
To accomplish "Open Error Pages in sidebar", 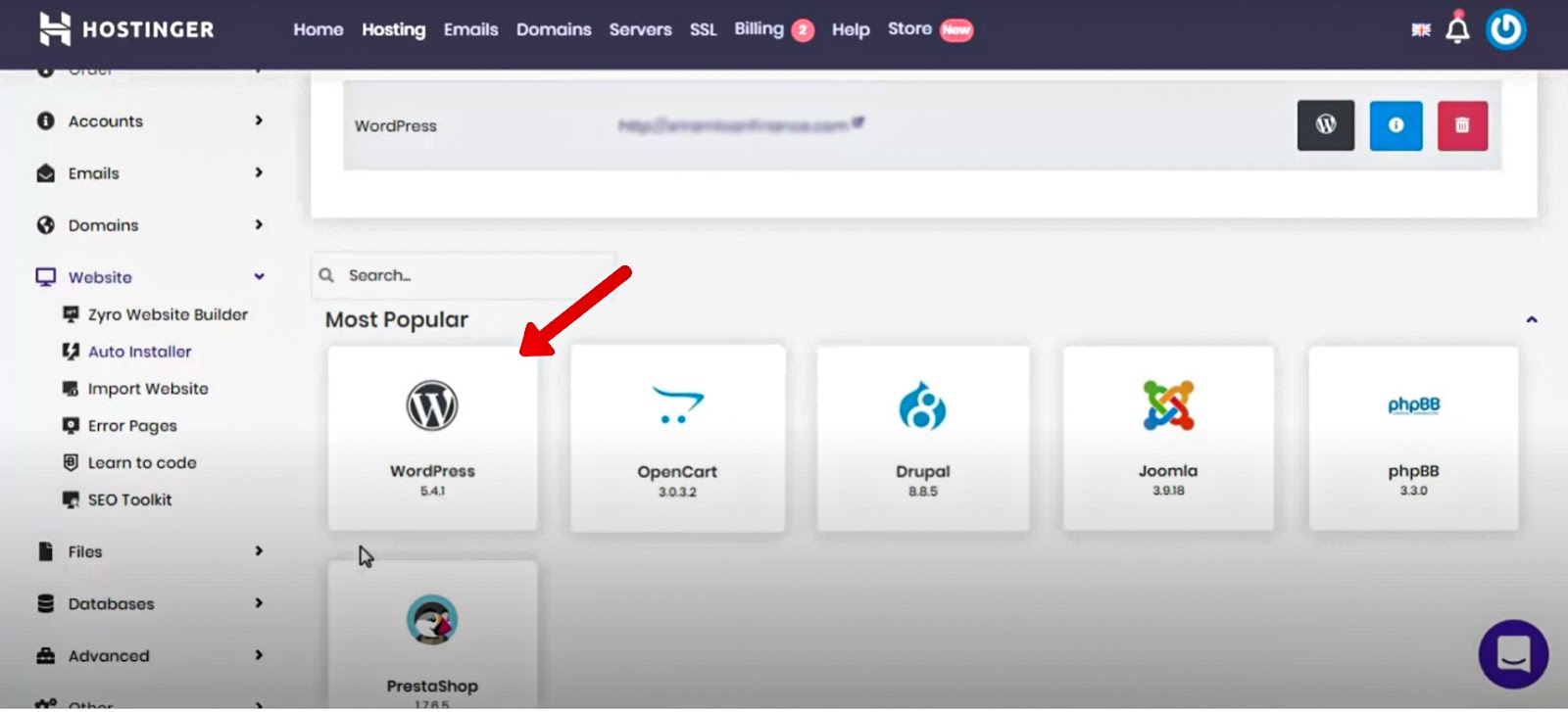I will (132, 426).
